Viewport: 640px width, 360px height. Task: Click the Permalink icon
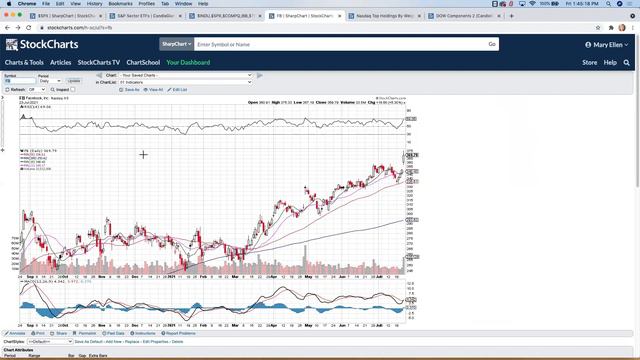74,333
